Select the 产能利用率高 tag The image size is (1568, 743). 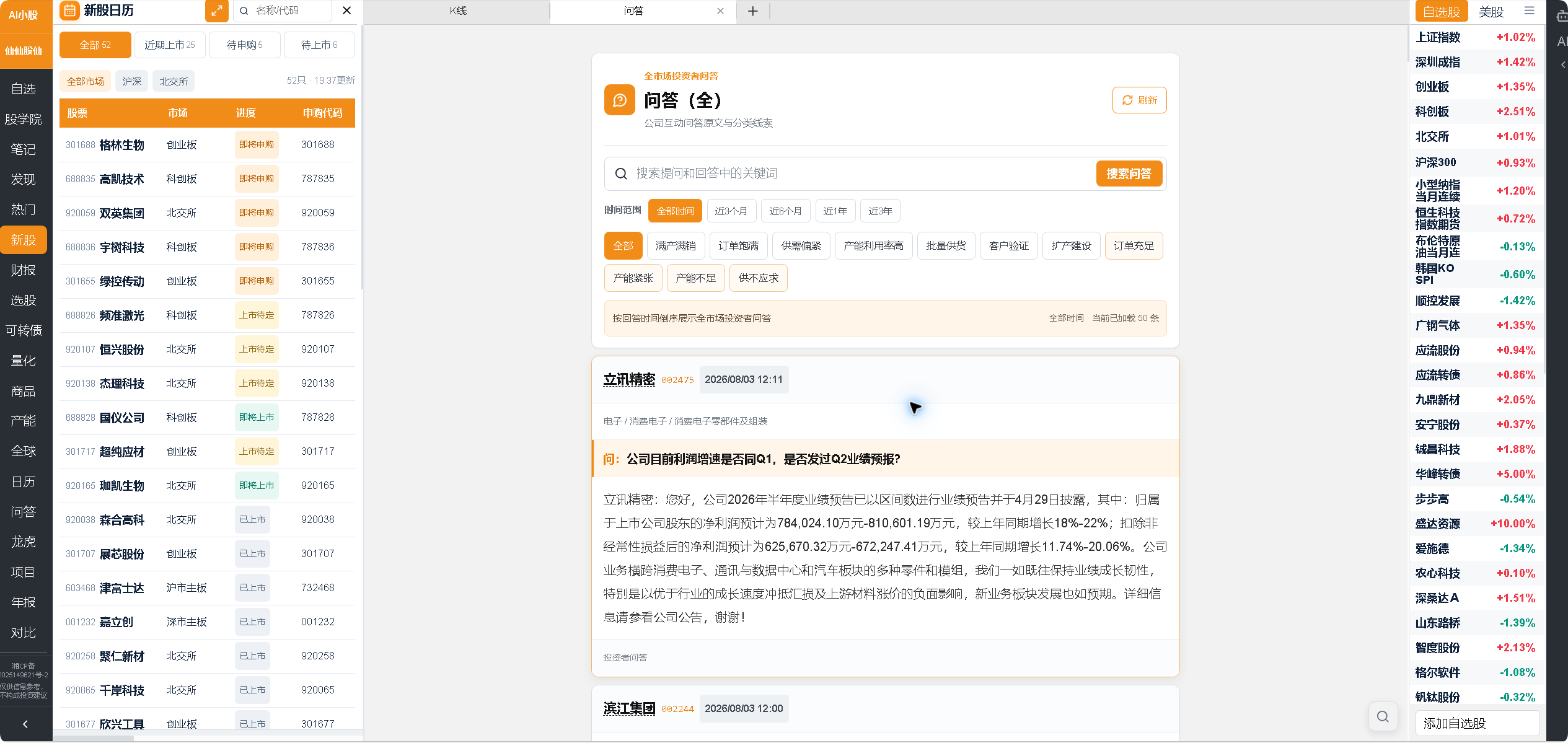tap(874, 245)
